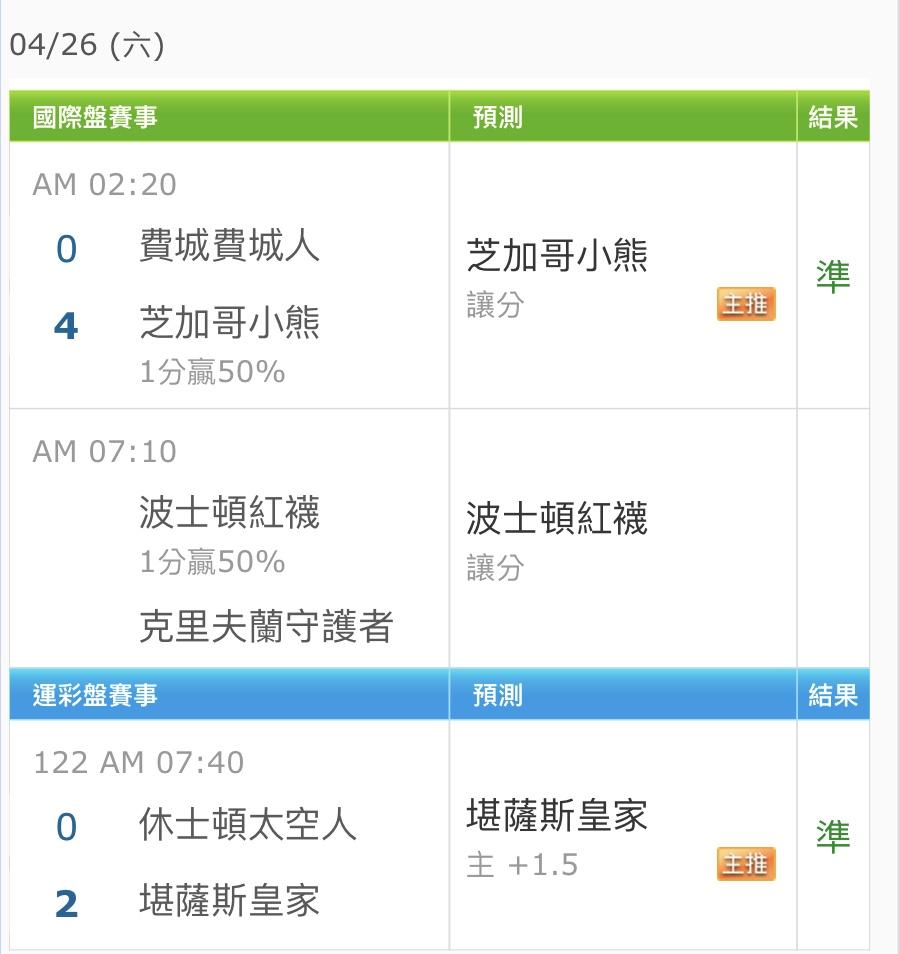Click the 122 AM 07:40 game time

coord(139,762)
